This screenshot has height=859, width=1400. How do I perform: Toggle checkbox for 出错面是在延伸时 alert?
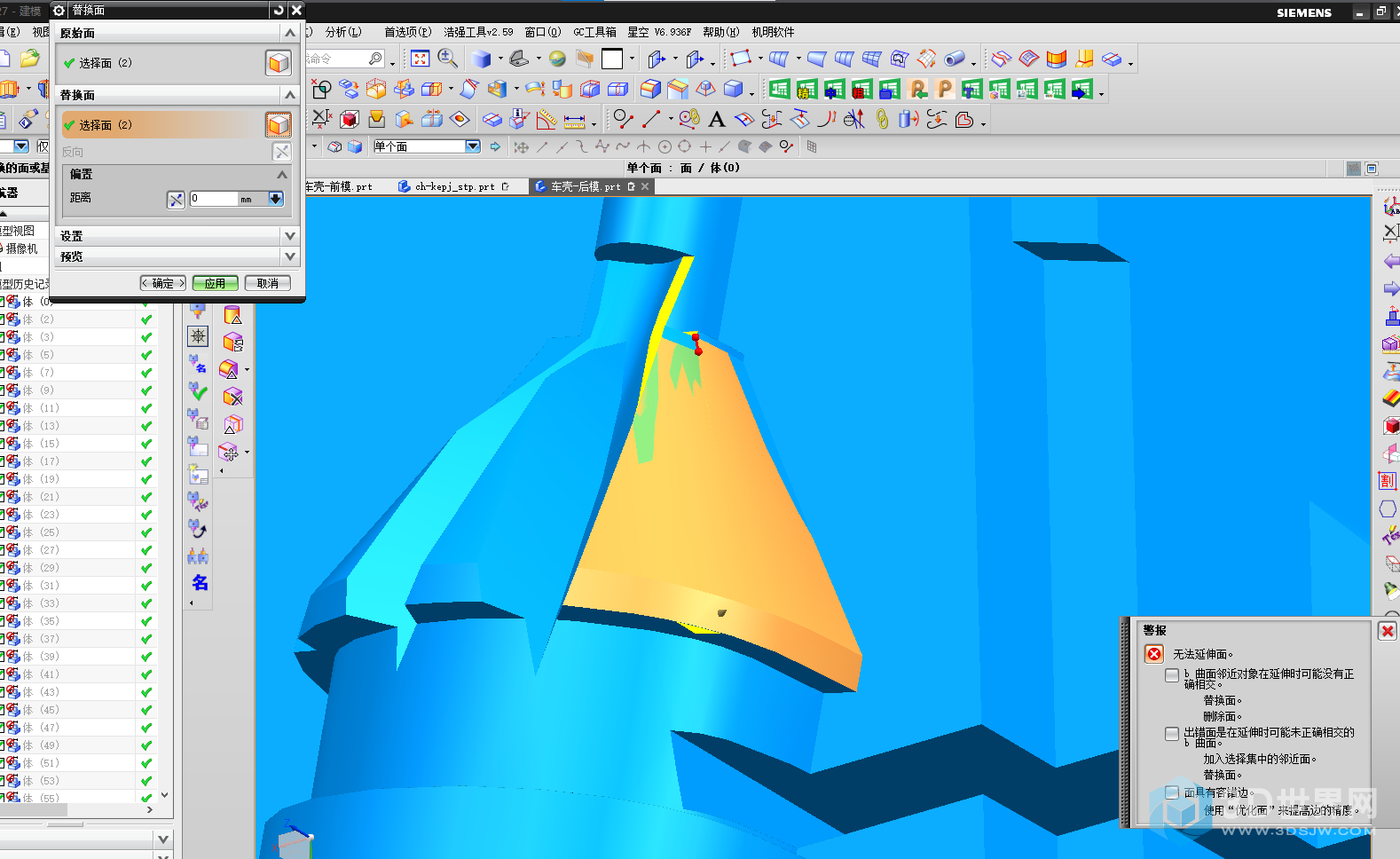(x=1172, y=734)
